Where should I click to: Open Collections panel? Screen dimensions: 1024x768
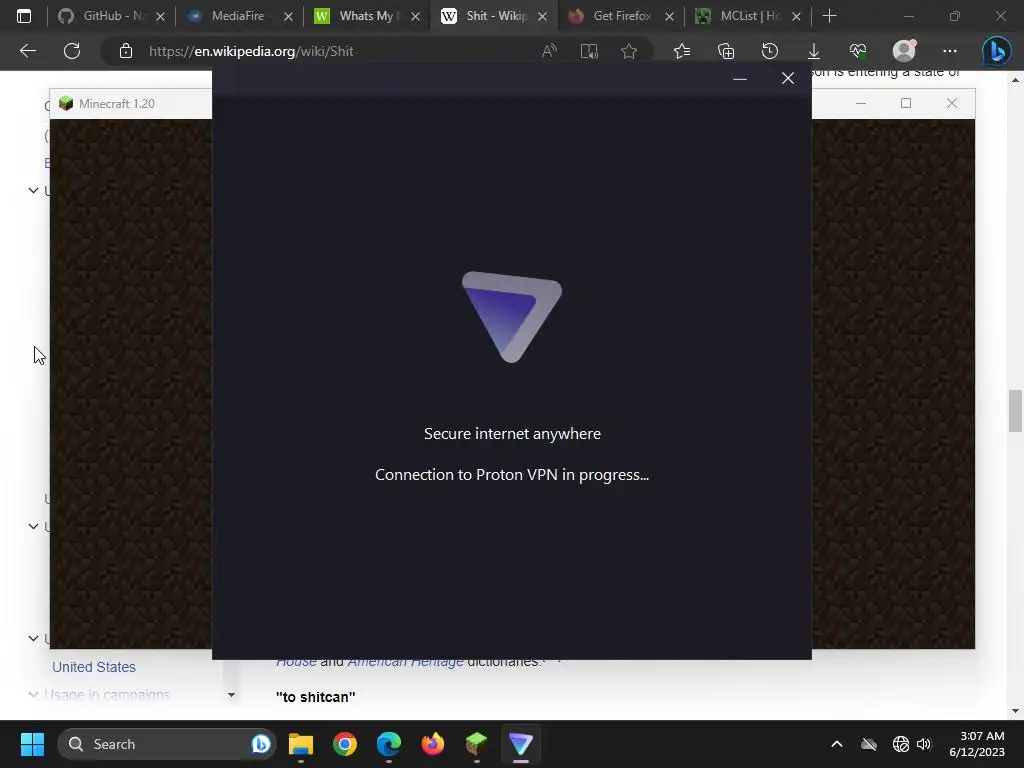point(726,51)
